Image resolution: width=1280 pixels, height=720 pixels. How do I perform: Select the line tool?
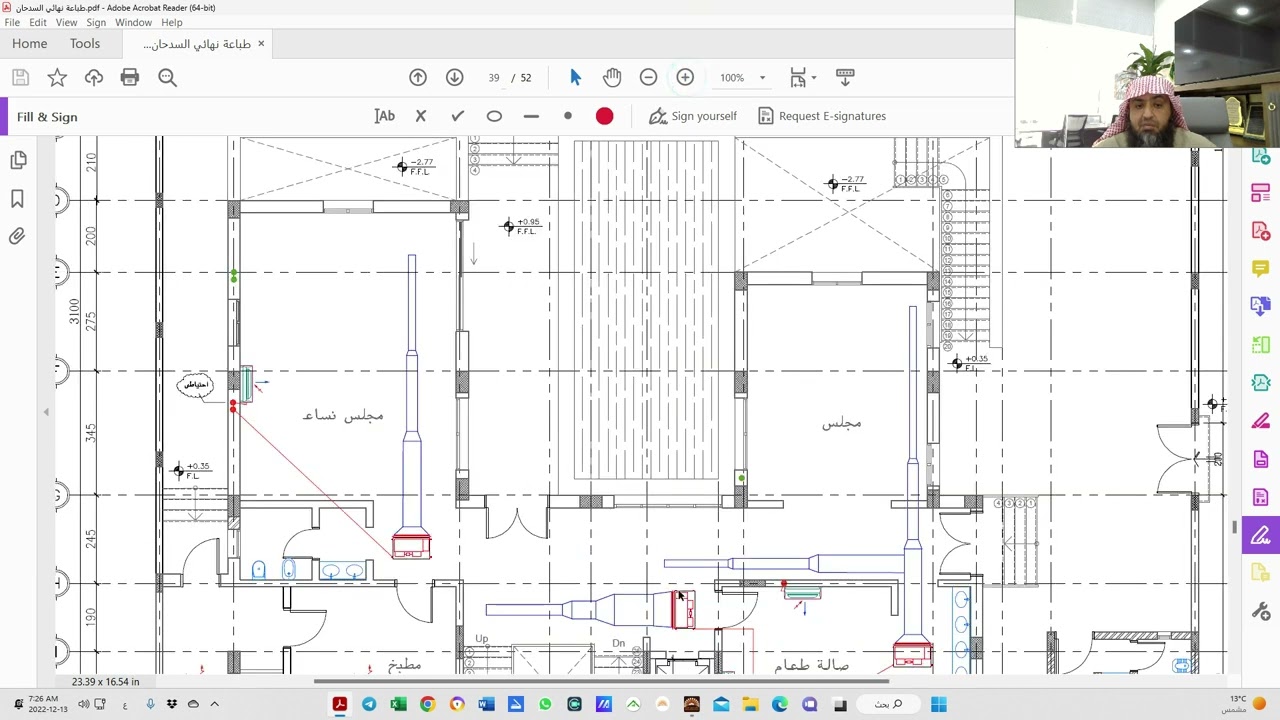[531, 116]
